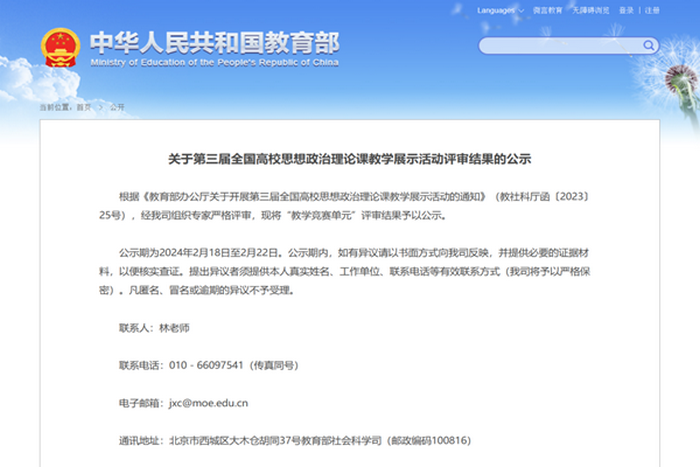Click the 中华人民共和国教育部 site title
Screen dimensions: 700x467
[x=214, y=41]
